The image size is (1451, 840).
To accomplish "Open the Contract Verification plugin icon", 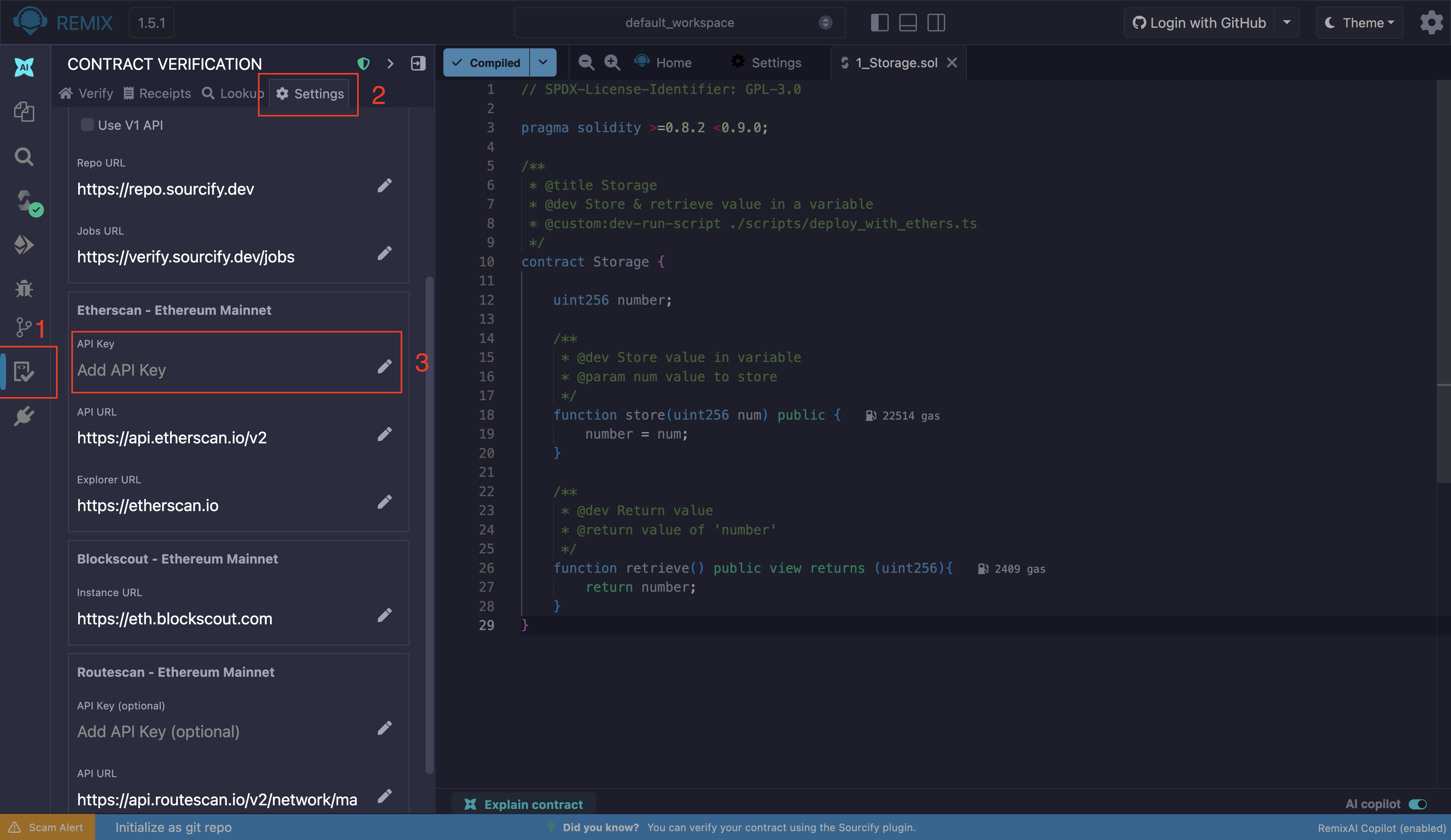I will 24,371.
